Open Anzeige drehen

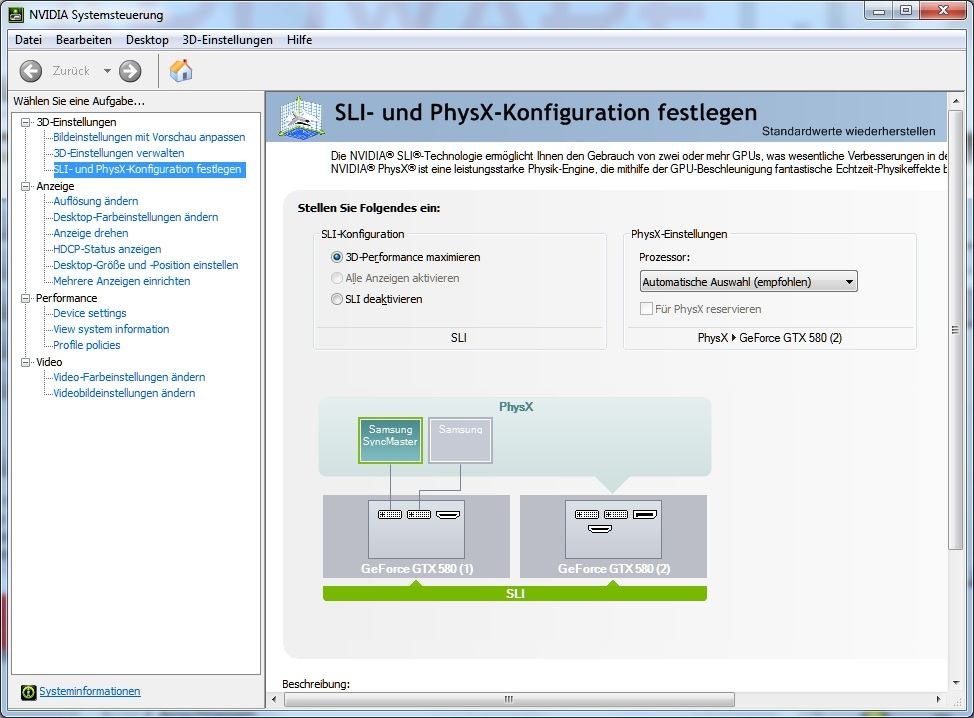[x=91, y=234]
